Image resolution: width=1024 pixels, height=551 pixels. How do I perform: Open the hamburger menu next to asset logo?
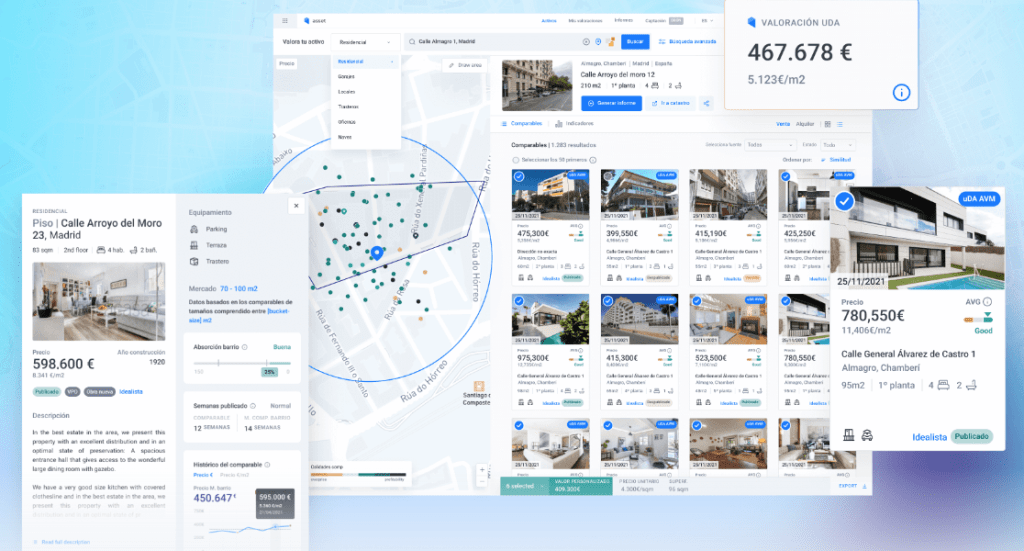point(285,20)
